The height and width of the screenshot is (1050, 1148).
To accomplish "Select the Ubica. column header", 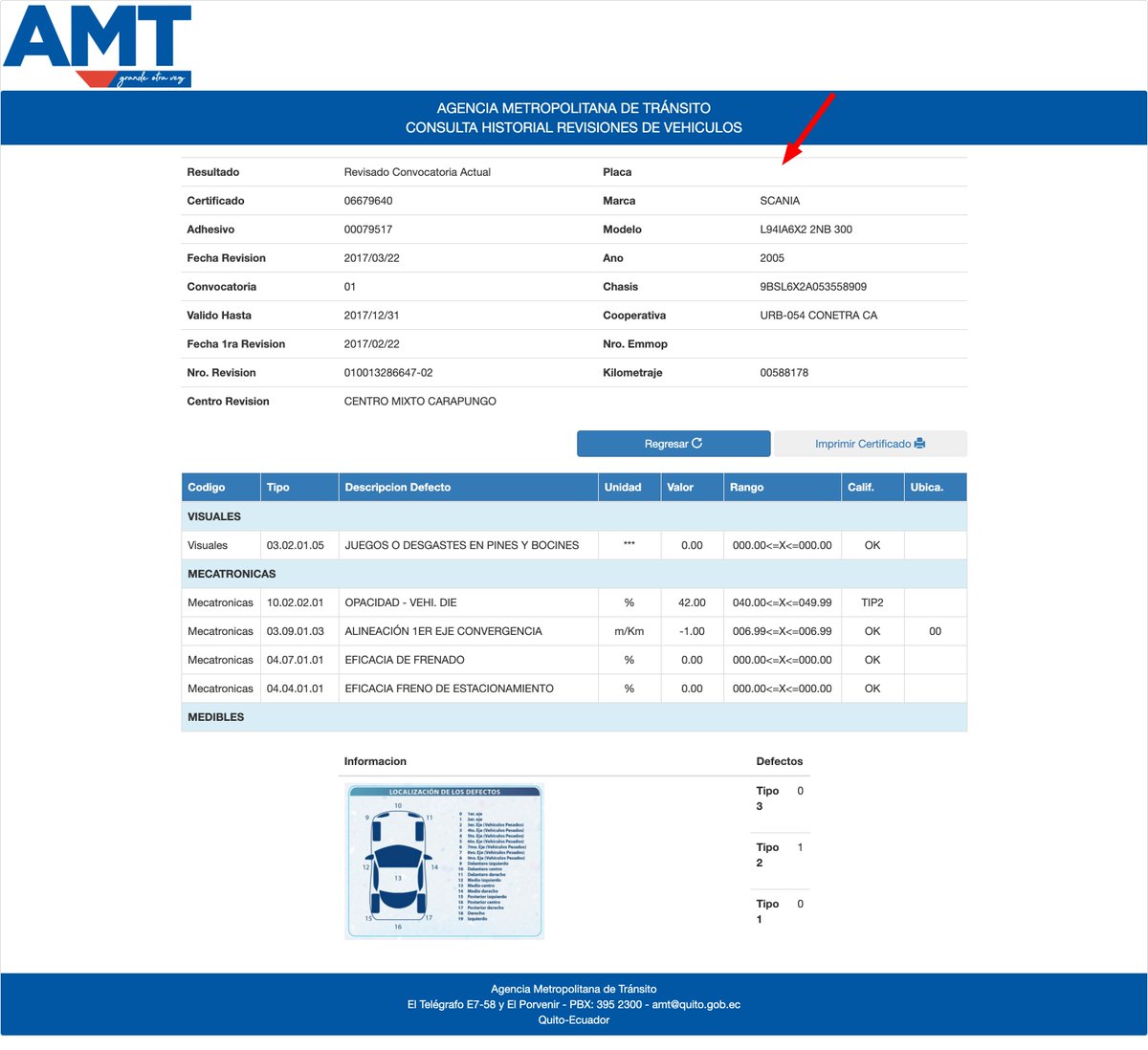I will point(936,488).
